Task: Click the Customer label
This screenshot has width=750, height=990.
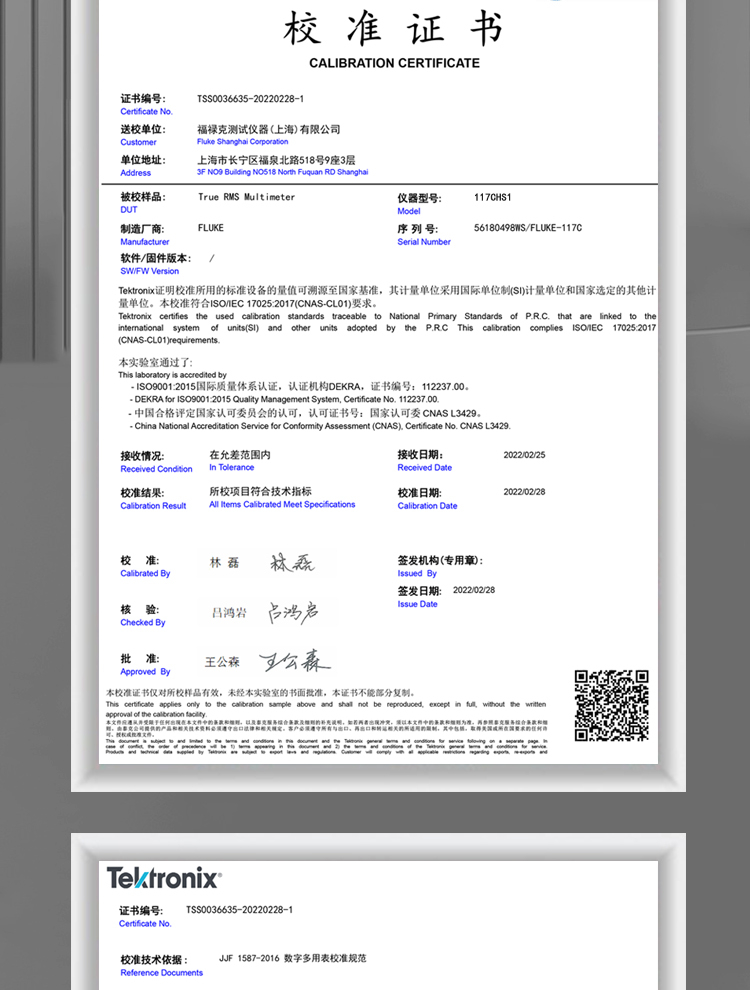Action: coord(138,143)
